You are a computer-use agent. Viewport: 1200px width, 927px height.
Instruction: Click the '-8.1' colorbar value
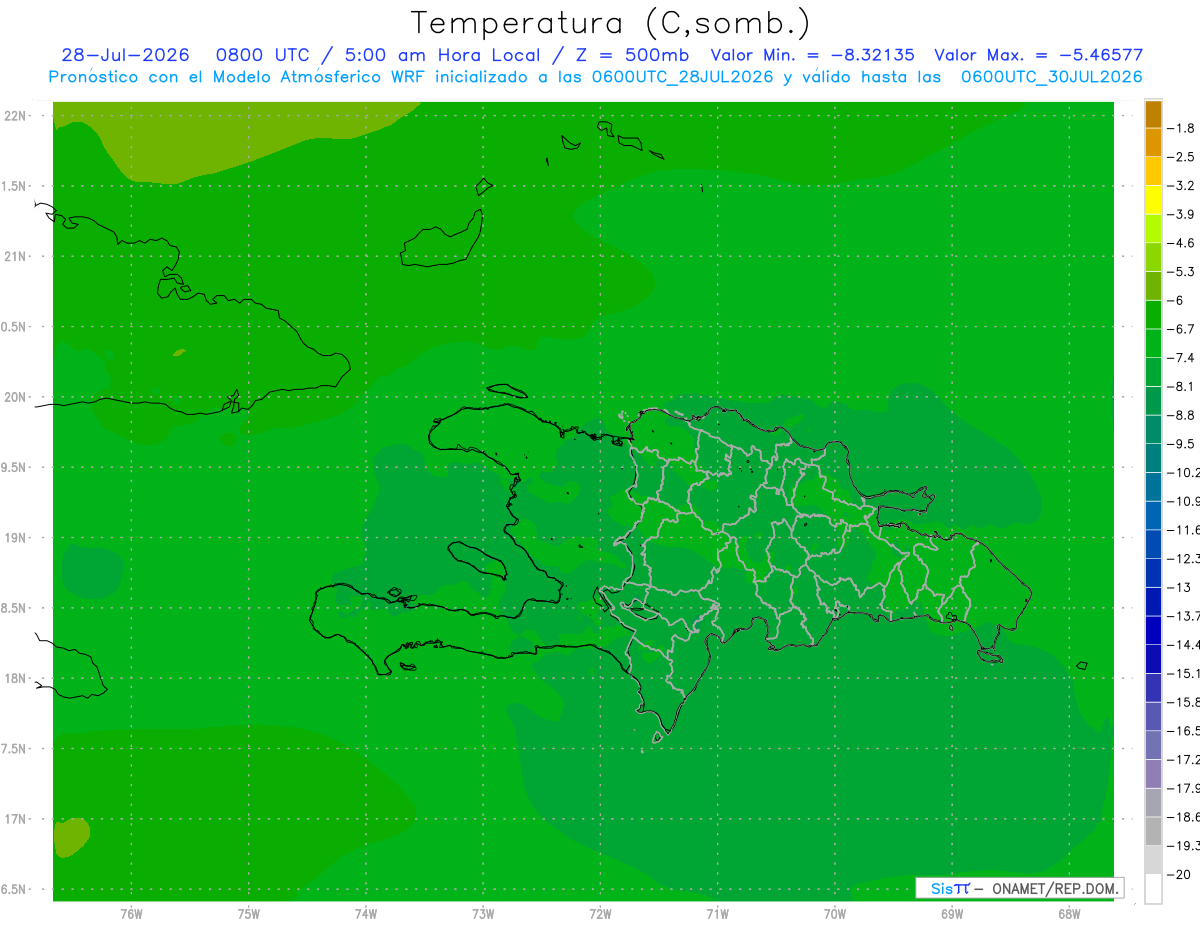1183,386
